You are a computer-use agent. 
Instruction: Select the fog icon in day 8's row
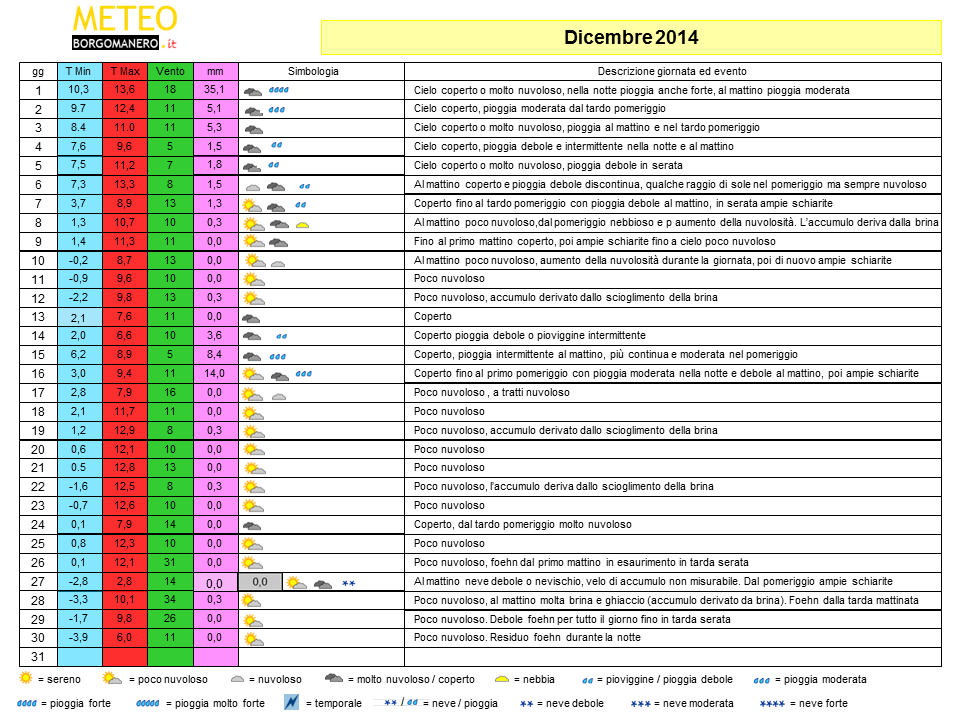[x=302, y=225]
